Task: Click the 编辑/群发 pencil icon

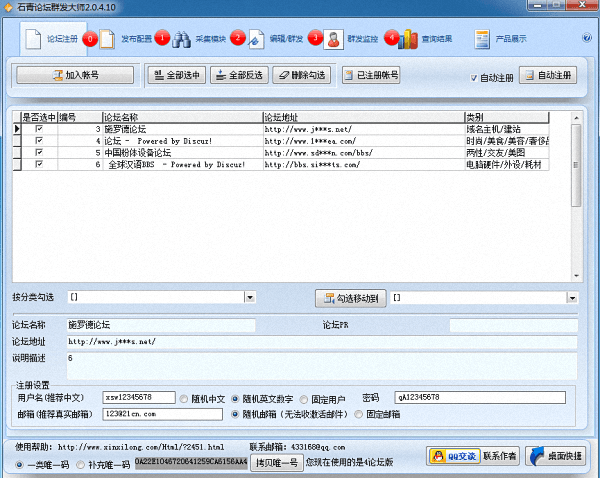Action: tap(255, 39)
